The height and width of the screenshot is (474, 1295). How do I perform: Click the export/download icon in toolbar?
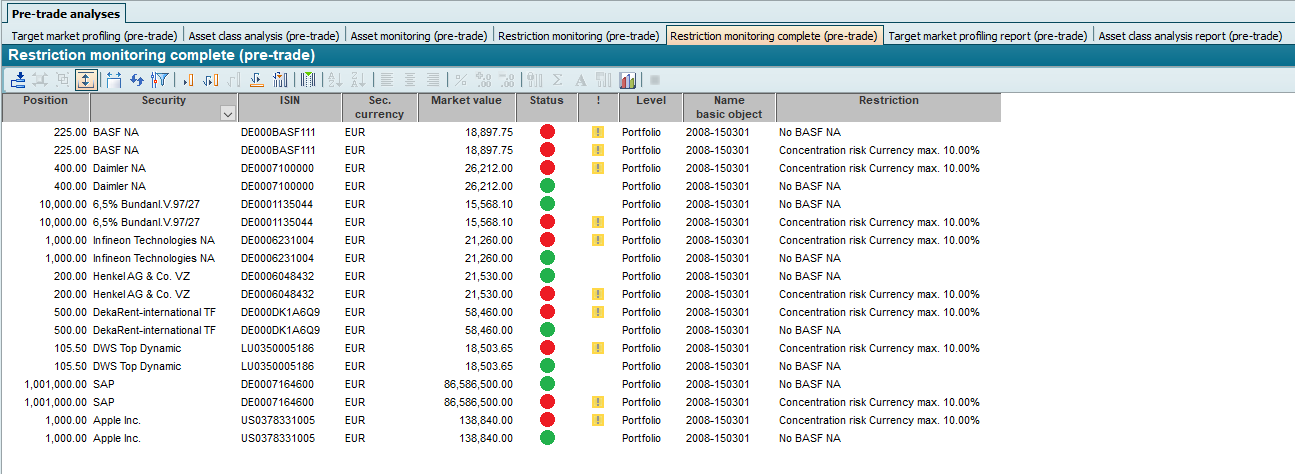click(x=18, y=80)
